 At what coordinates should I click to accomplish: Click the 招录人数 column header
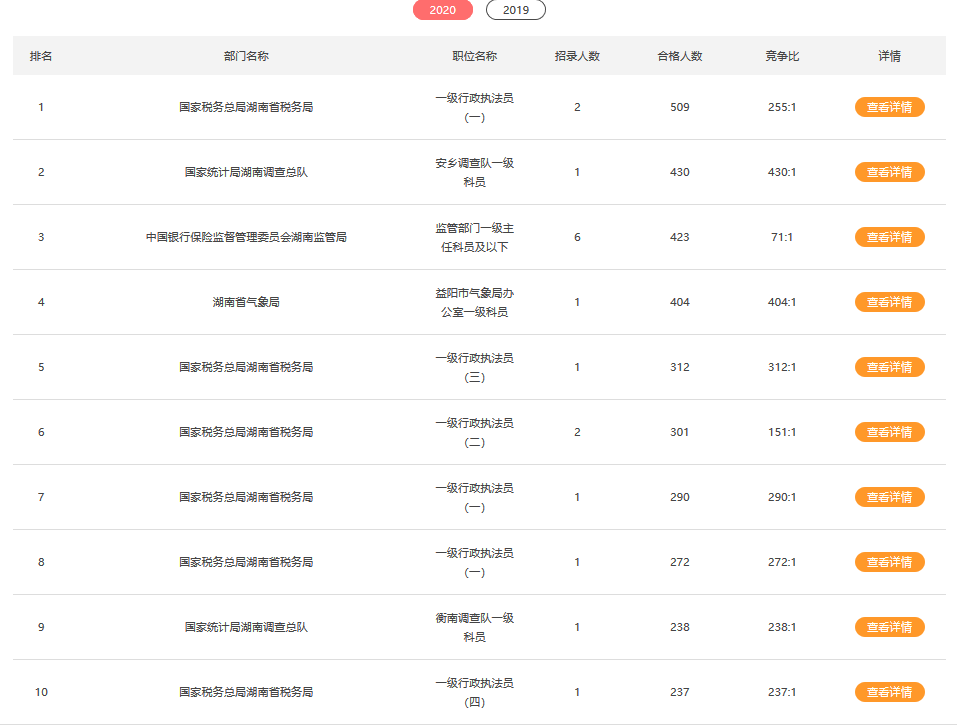(577, 56)
